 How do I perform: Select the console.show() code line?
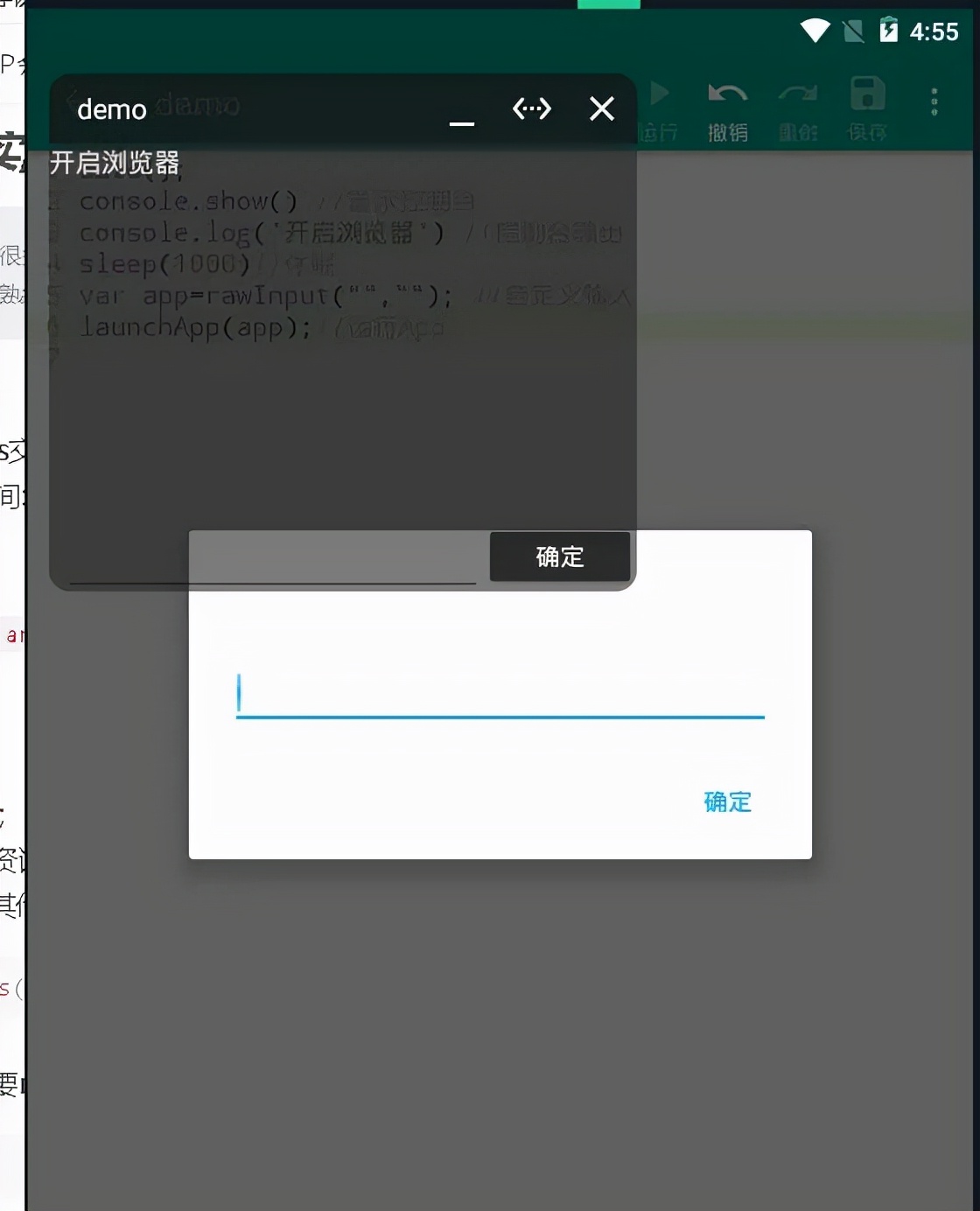[187, 201]
